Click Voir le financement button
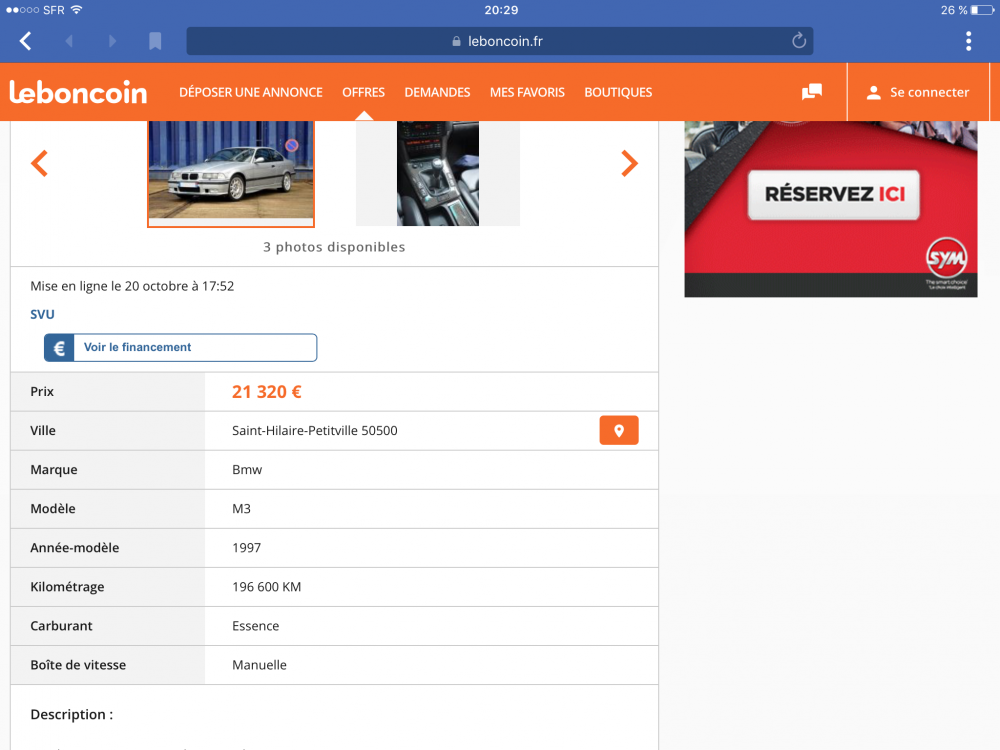Viewport: 1000px width, 750px height. click(180, 348)
